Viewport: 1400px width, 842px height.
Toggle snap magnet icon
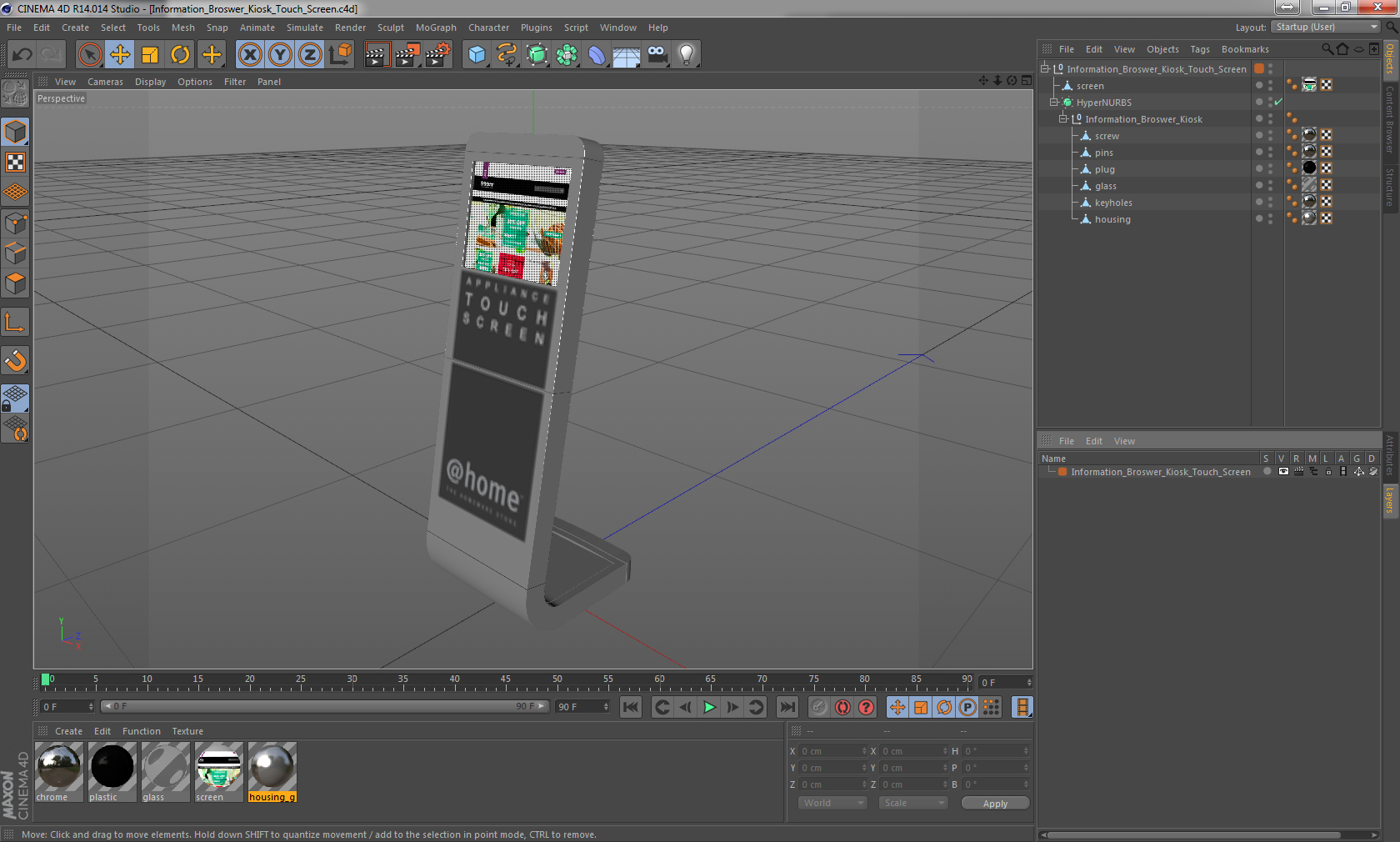[15, 360]
